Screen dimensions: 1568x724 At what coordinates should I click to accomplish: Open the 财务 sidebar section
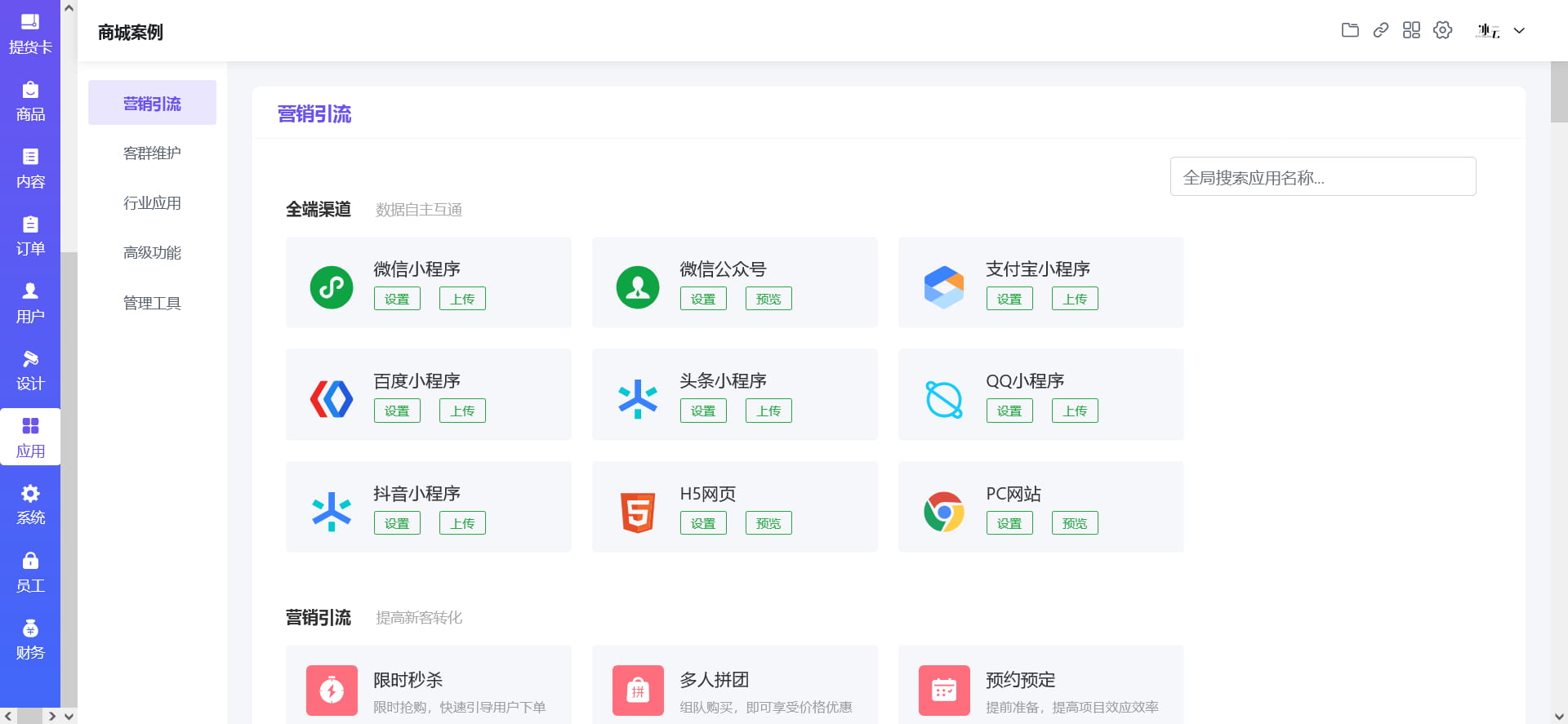click(x=30, y=639)
